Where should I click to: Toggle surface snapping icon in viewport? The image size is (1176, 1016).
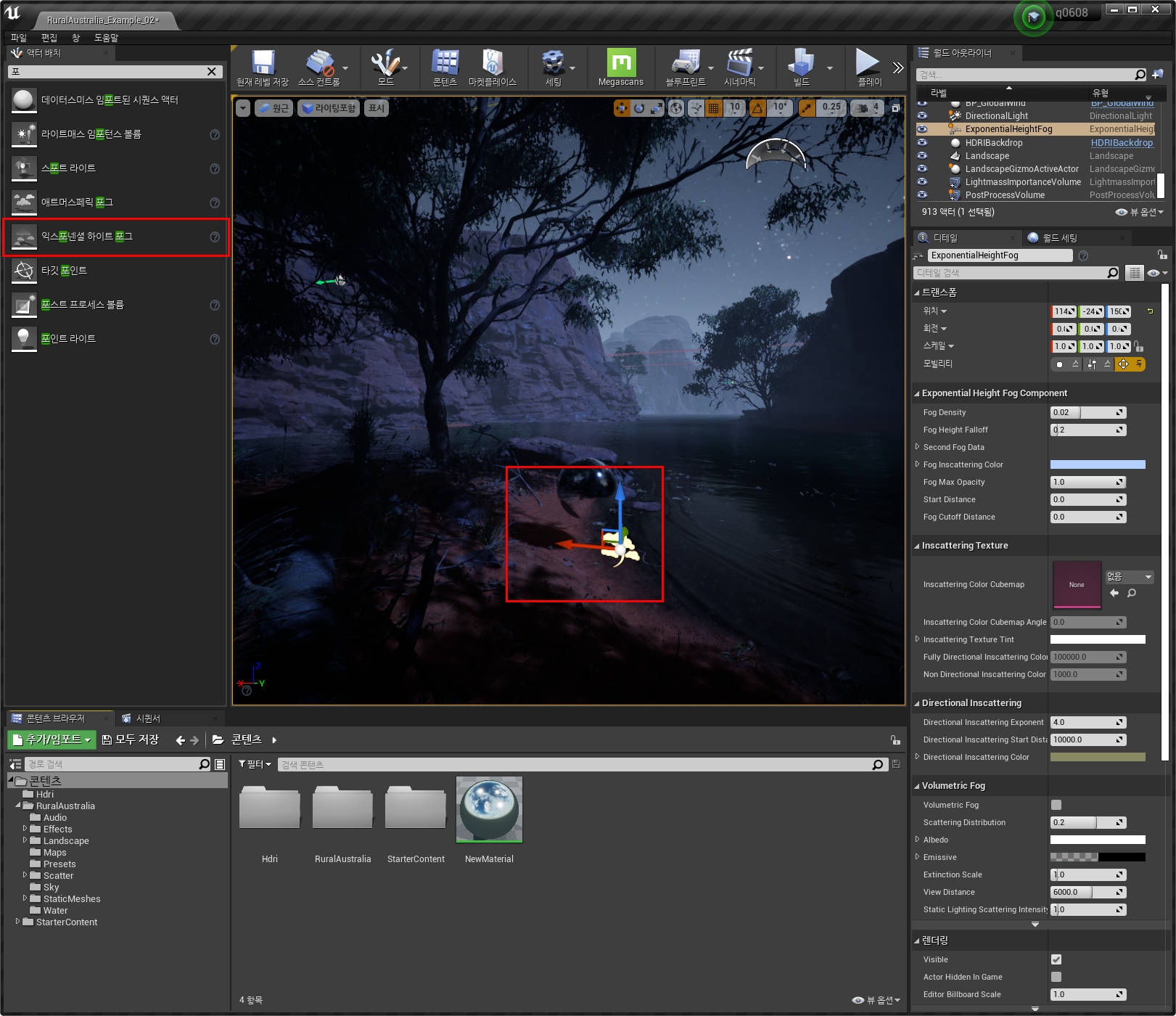click(x=696, y=108)
